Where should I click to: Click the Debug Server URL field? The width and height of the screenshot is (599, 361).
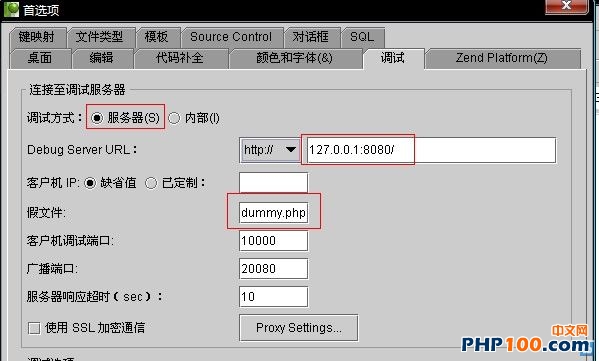tap(431, 150)
